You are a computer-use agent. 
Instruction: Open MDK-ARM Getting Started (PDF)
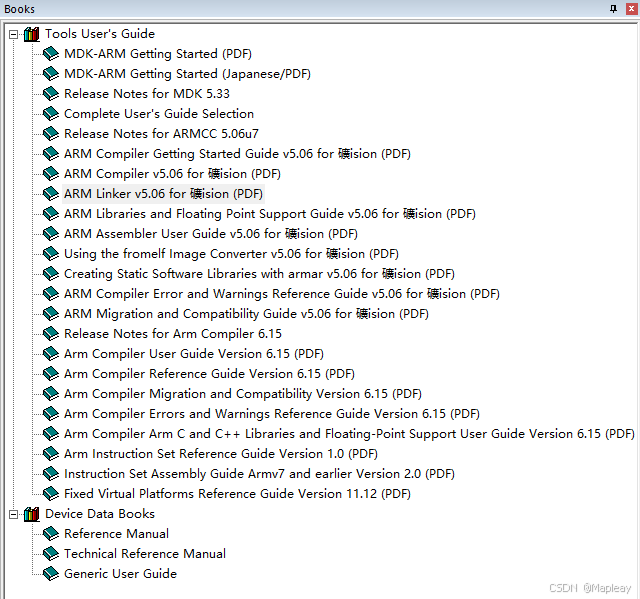pyautogui.click(x=158, y=54)
